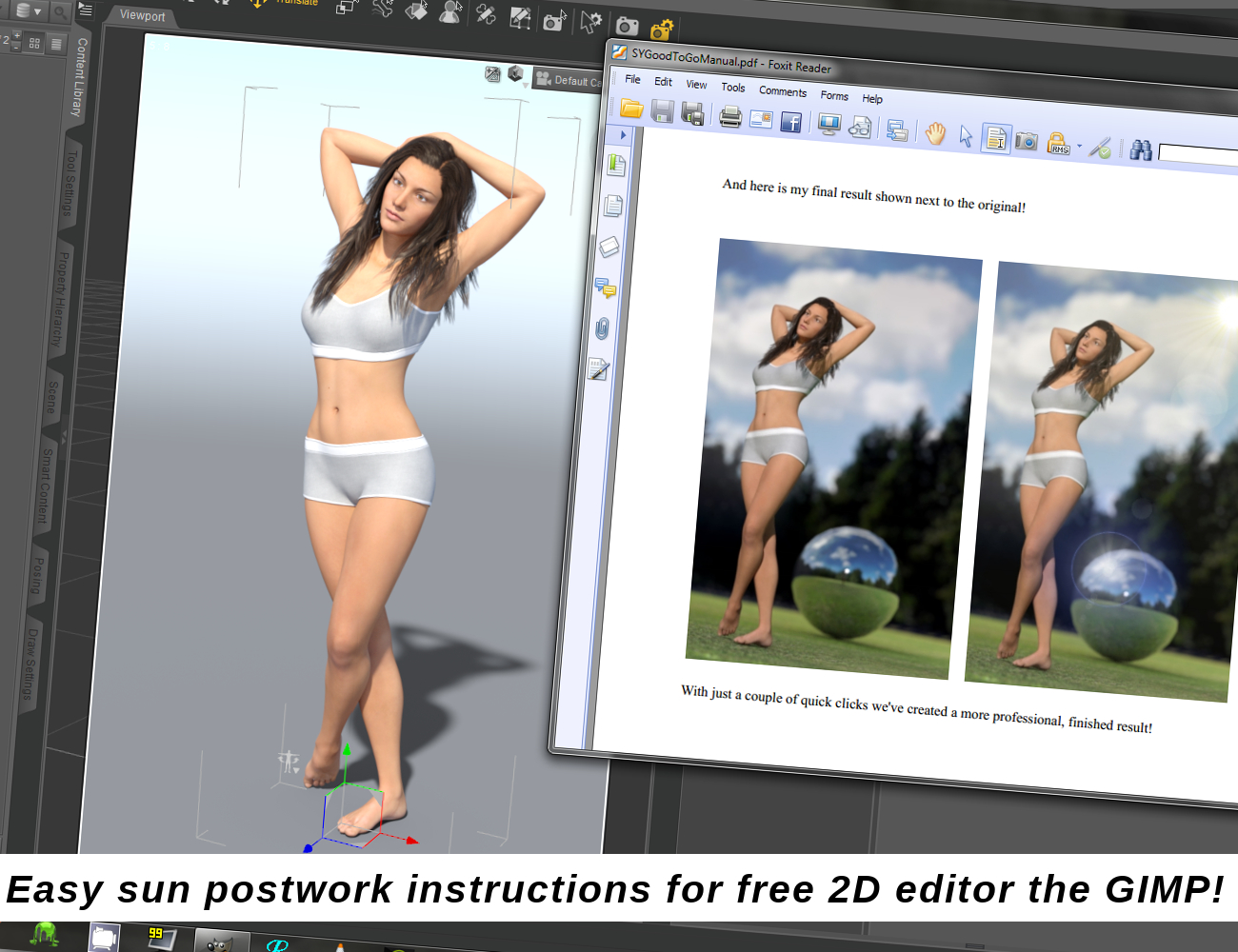Click the glasses read-mode icon in Foxit

point(860,128)
